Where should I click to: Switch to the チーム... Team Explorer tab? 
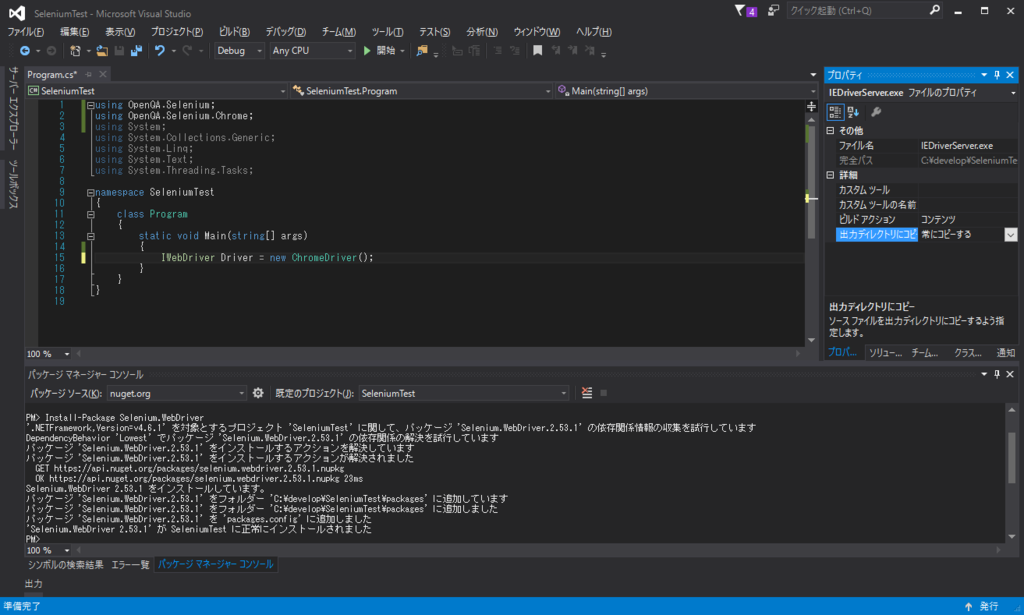coord(925,353)
